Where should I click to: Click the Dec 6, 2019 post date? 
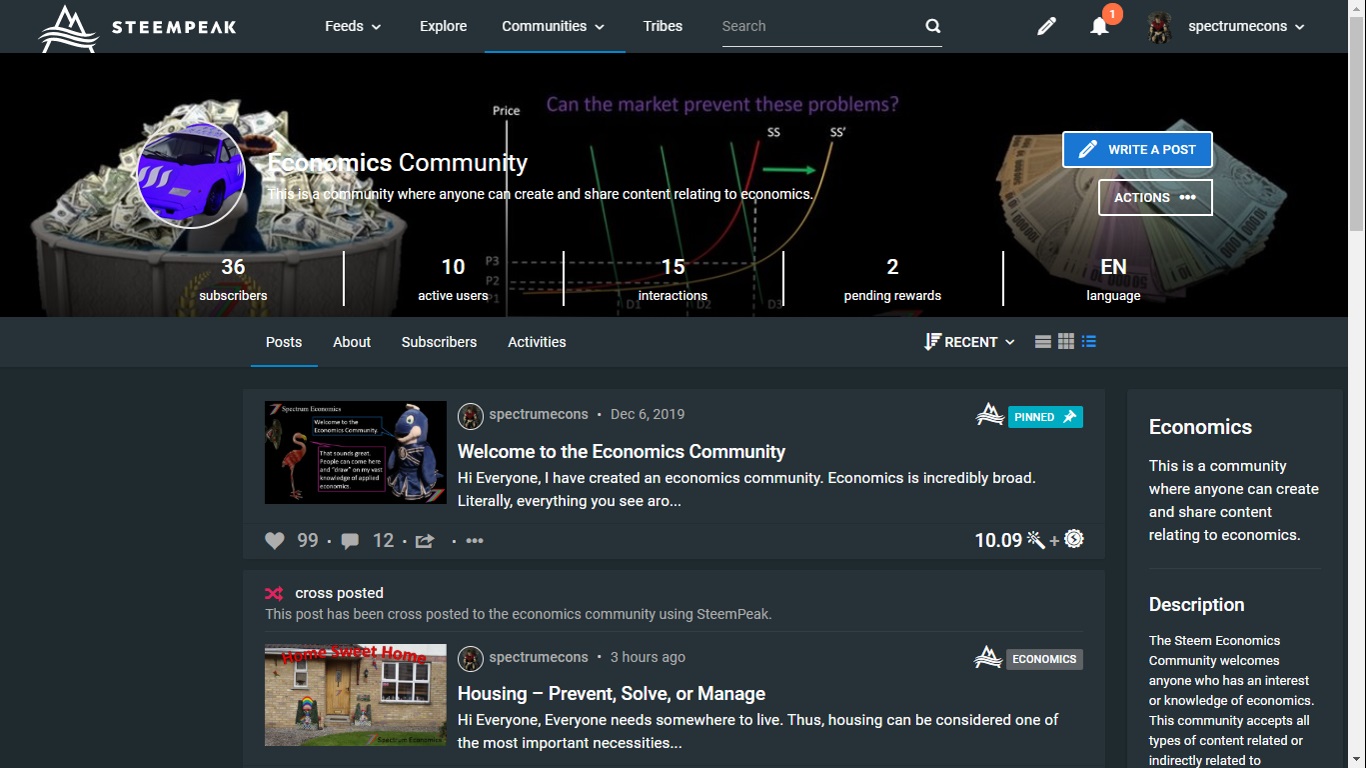[x=647, y=414]
